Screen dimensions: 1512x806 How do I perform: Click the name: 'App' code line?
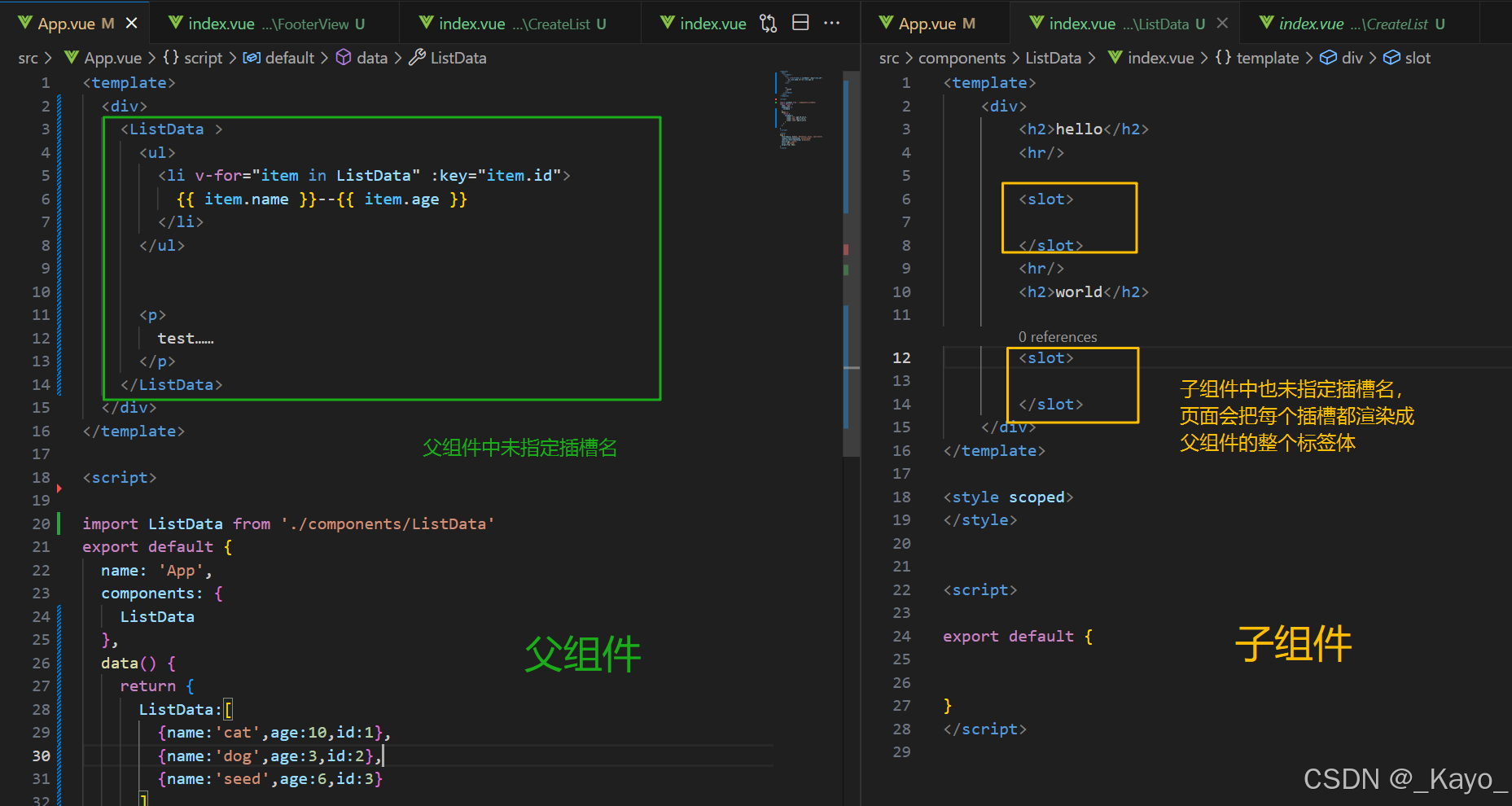156,570
